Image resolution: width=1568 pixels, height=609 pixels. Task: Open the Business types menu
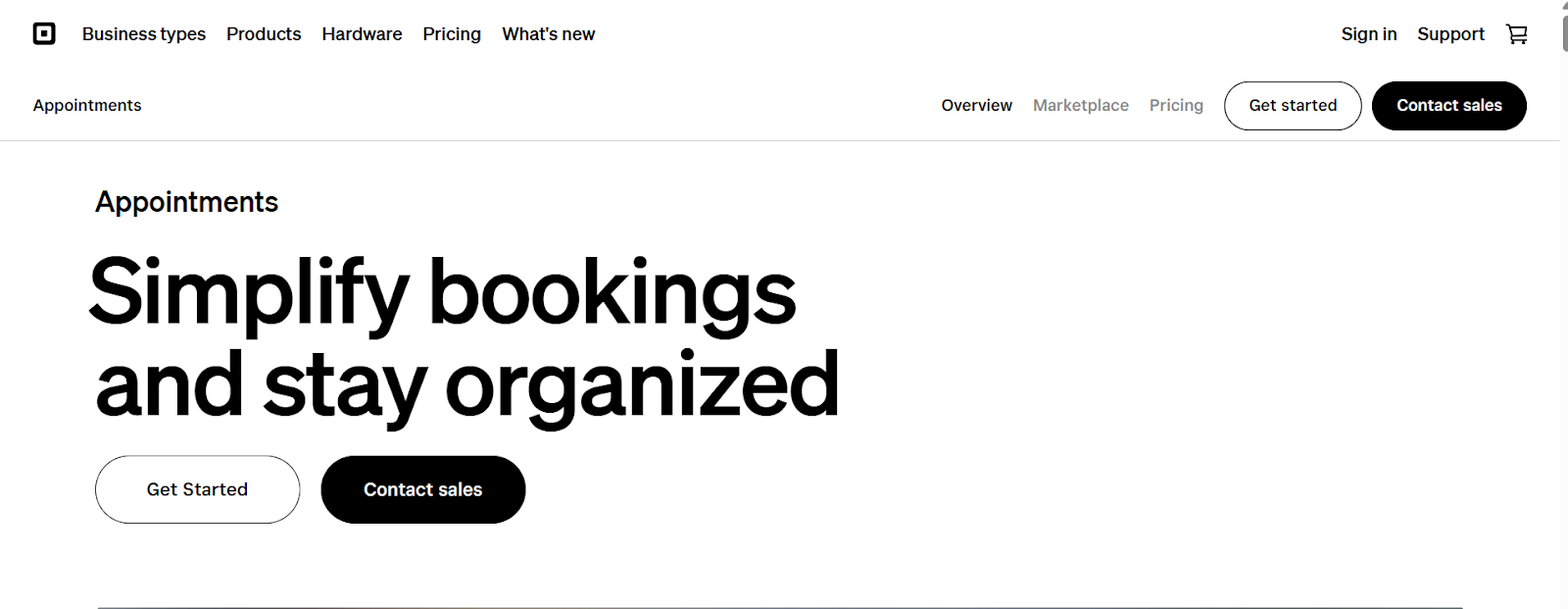[x=144, y=34]
